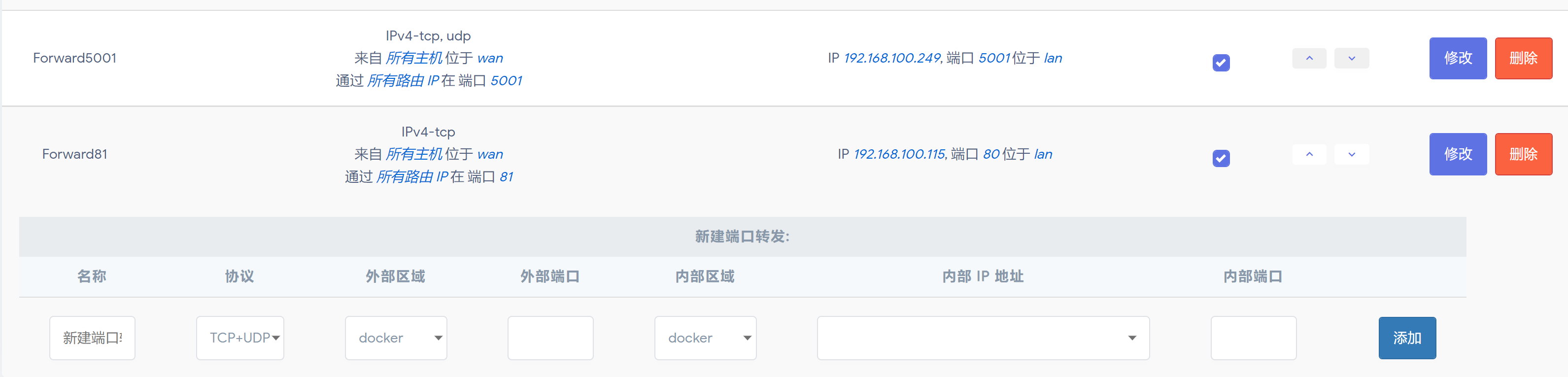Click the 192.168.100.249 internal IP link

point(893,59)
